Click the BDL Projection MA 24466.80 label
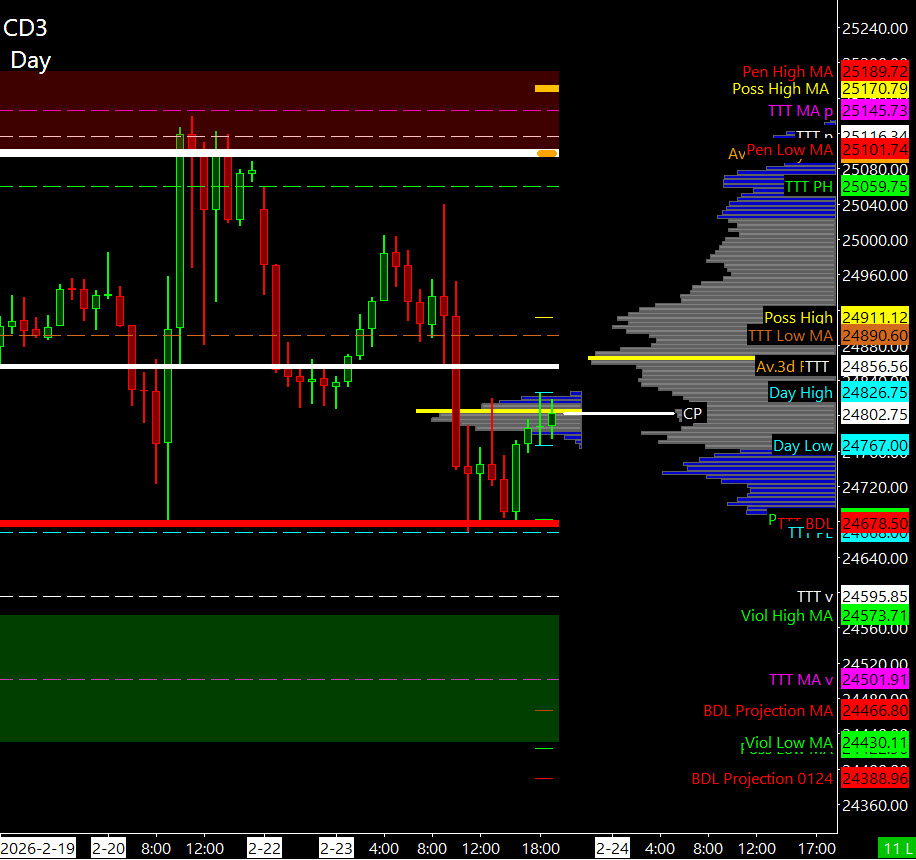 (874, 711)
